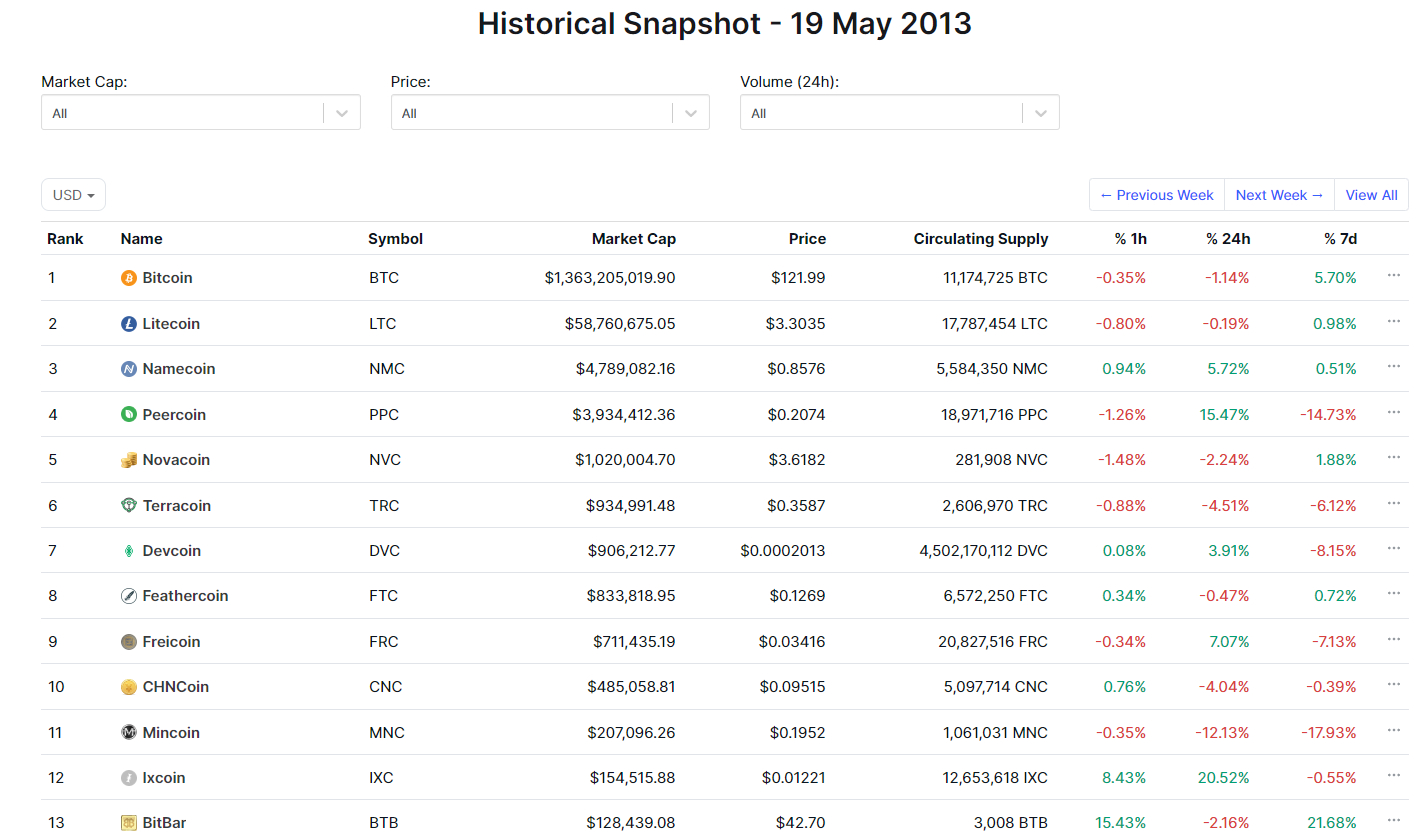Open the Market Cap filter dropdown

200,113
